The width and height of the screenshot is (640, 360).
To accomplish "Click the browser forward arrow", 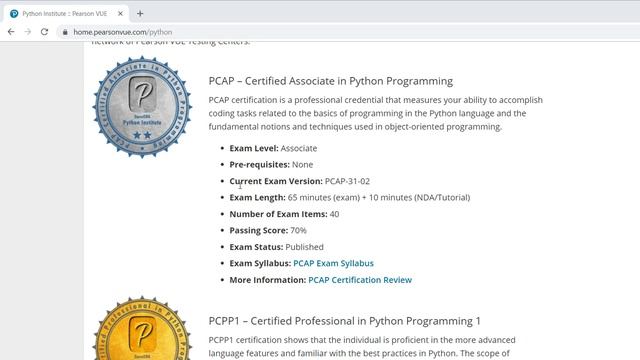I will [x=28, y=31].
